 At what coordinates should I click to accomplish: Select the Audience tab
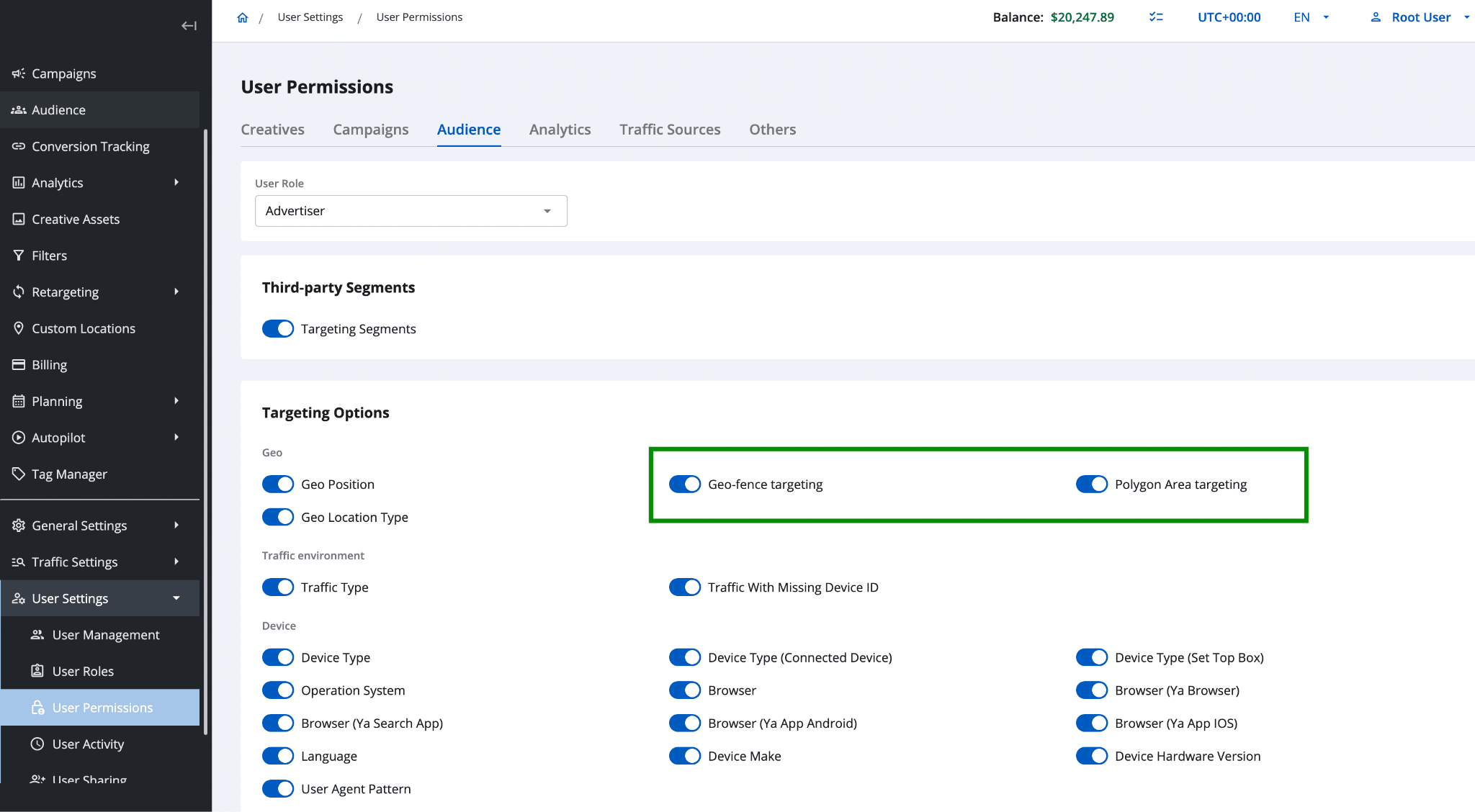pos(469,130)
